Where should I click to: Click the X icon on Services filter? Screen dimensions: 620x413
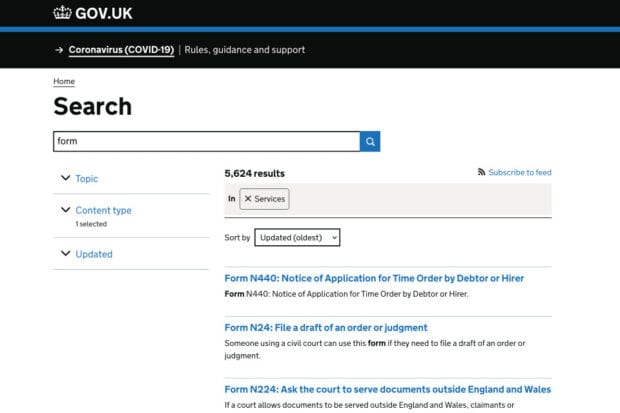[x=248, y=199]
